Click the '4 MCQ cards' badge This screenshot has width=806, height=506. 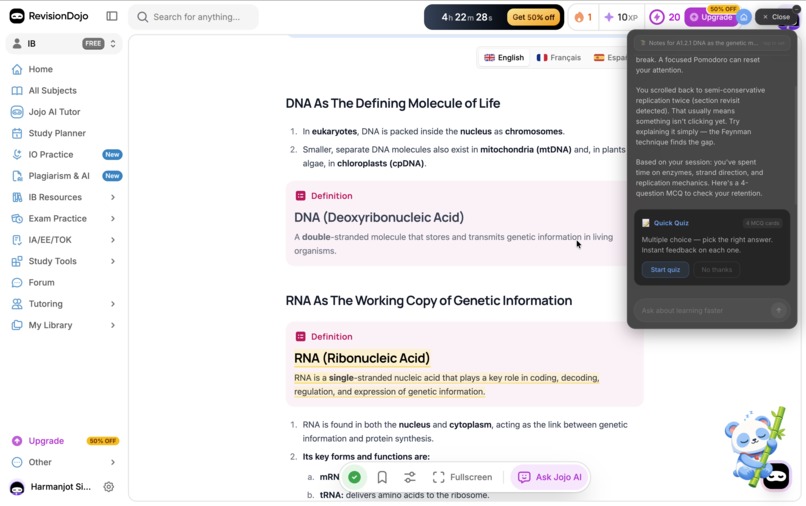click(763, 223)
